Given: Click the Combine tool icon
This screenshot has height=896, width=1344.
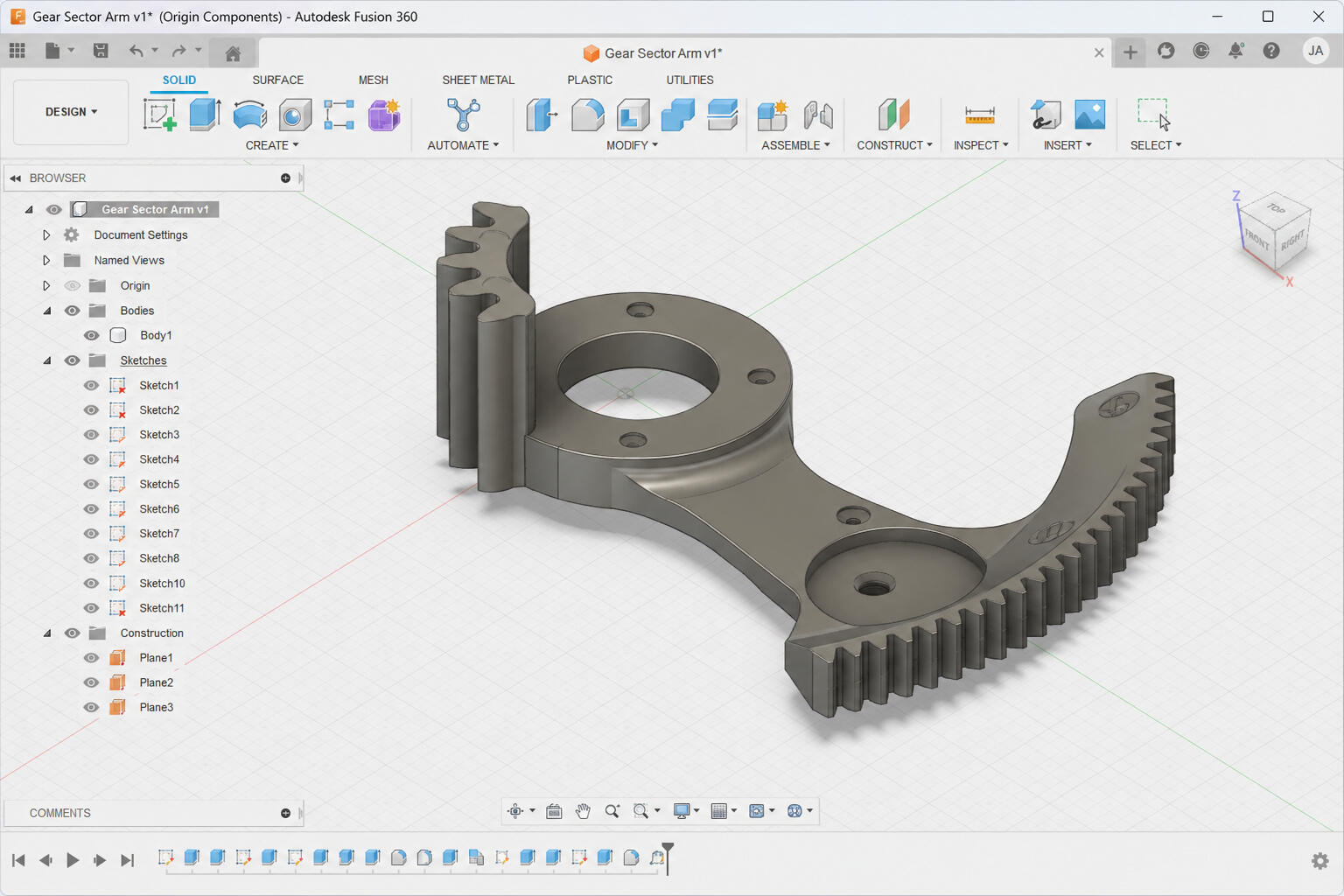Looking at the screenshot, I should [x=678, y=115].
